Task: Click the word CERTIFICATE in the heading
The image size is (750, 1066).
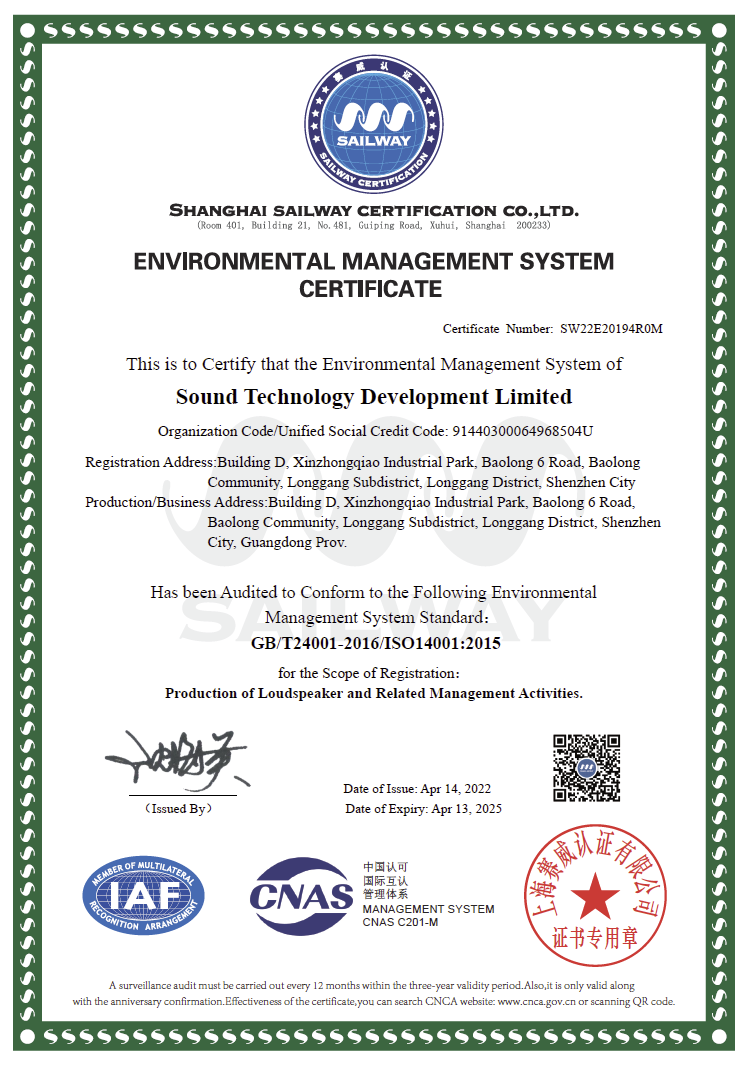Action: [371, 290]
